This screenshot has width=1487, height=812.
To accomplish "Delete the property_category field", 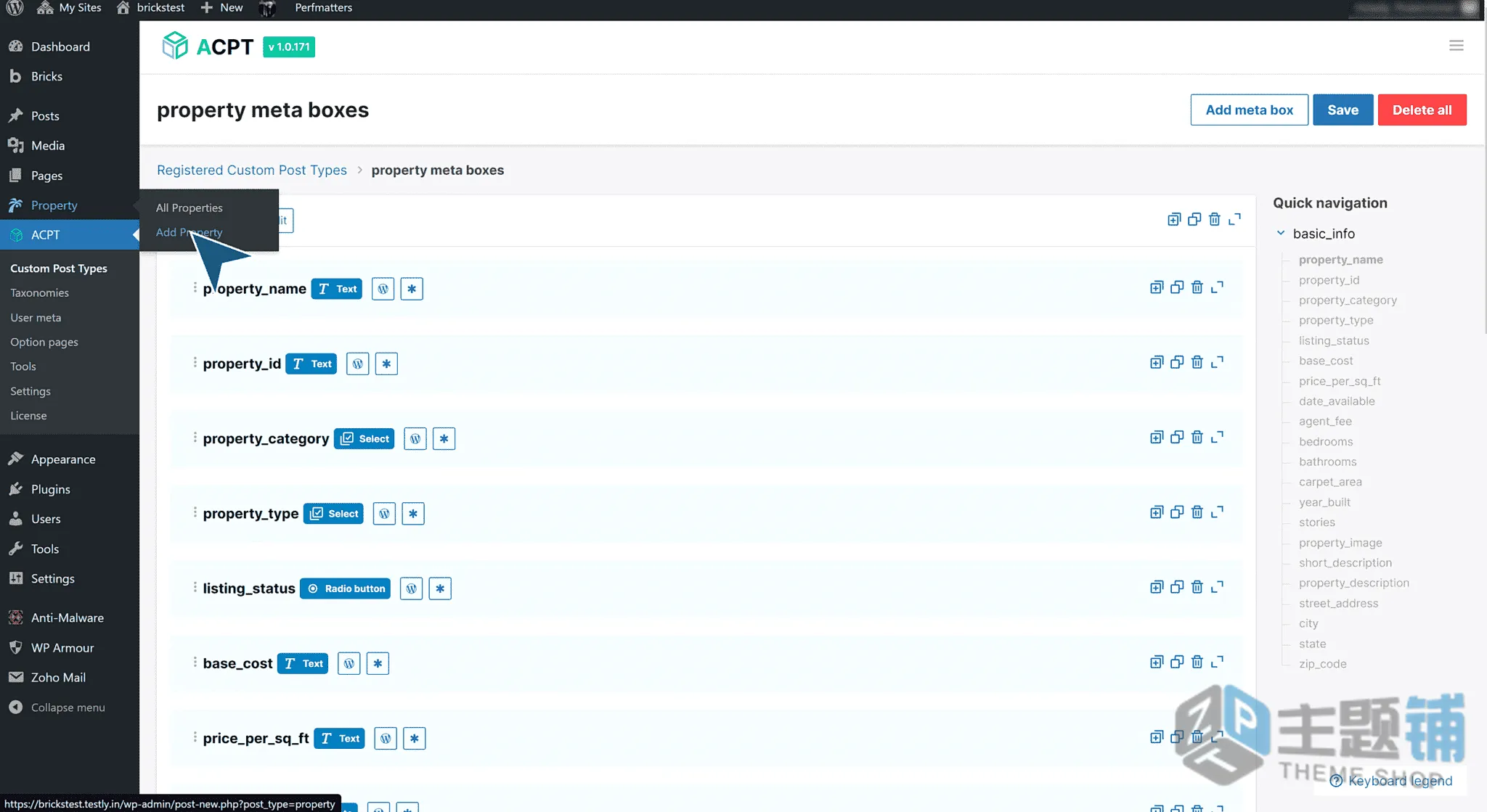I will 1197,437.
